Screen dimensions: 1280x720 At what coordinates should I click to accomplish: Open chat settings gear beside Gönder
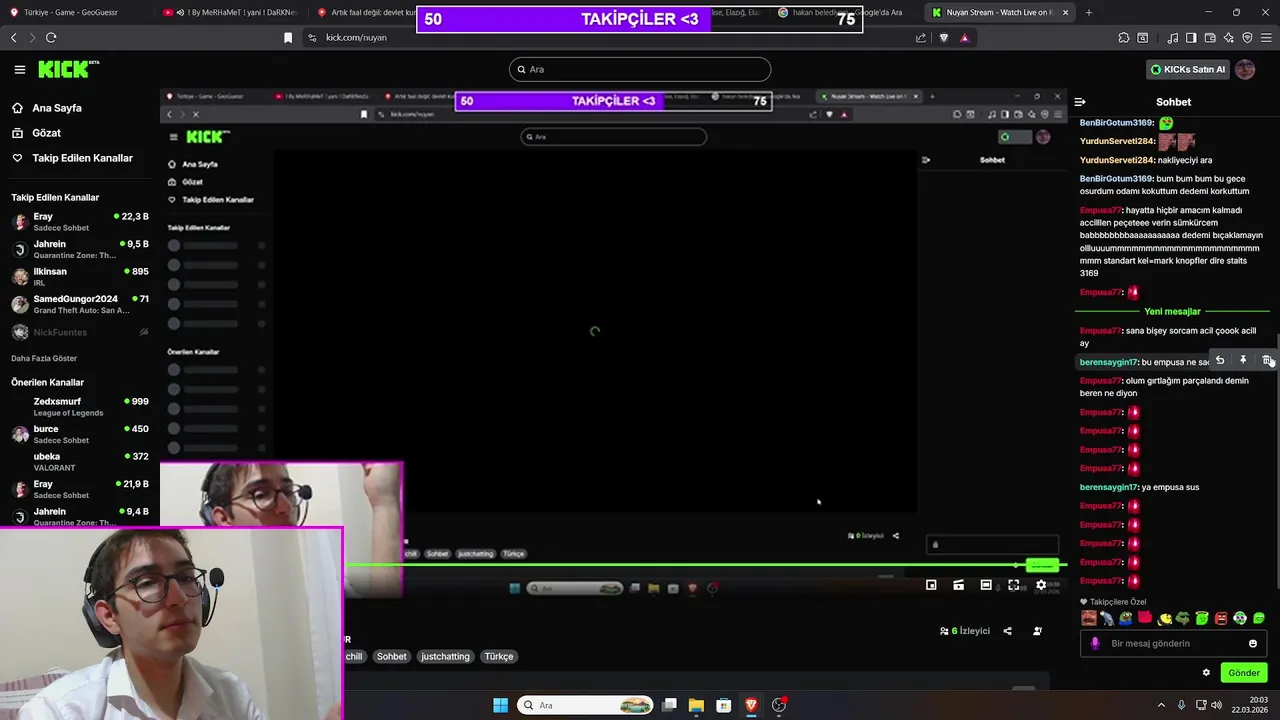tap(1206, 673)
